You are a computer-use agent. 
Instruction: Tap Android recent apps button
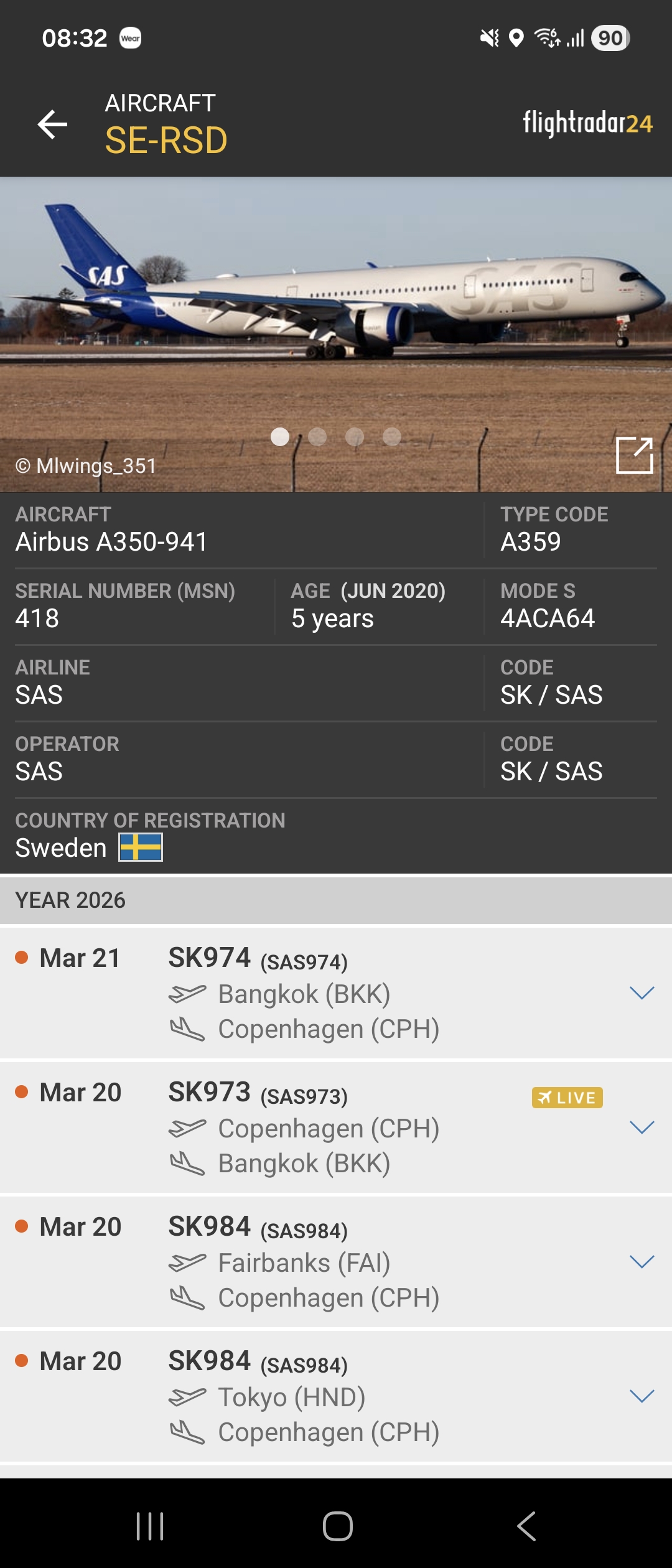(150, 1526)
